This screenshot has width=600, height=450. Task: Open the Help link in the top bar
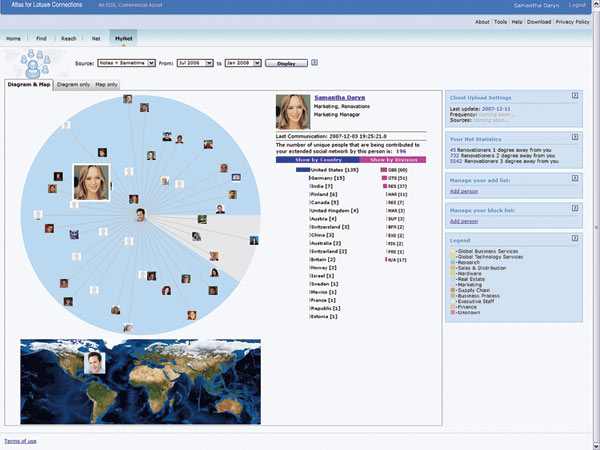tap(517, 22)
